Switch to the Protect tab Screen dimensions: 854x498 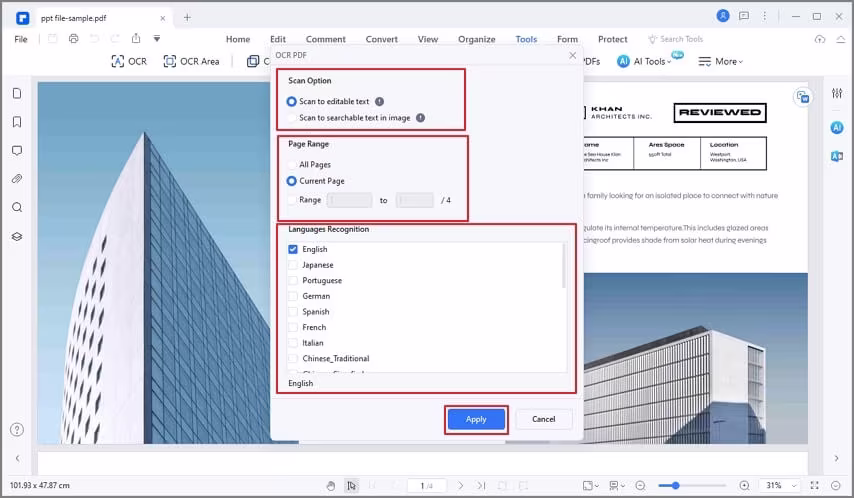click(x=613, y=39)
